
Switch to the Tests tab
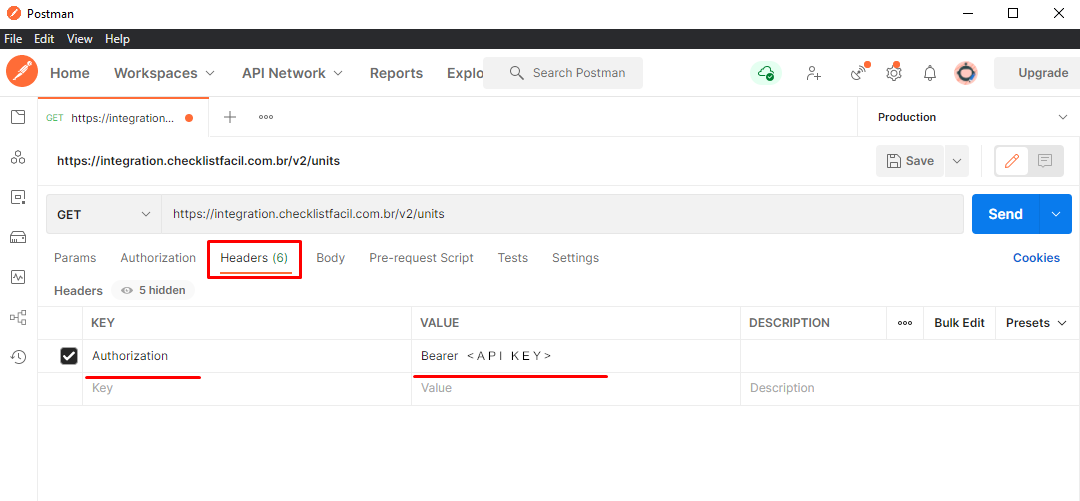(512, 258)
